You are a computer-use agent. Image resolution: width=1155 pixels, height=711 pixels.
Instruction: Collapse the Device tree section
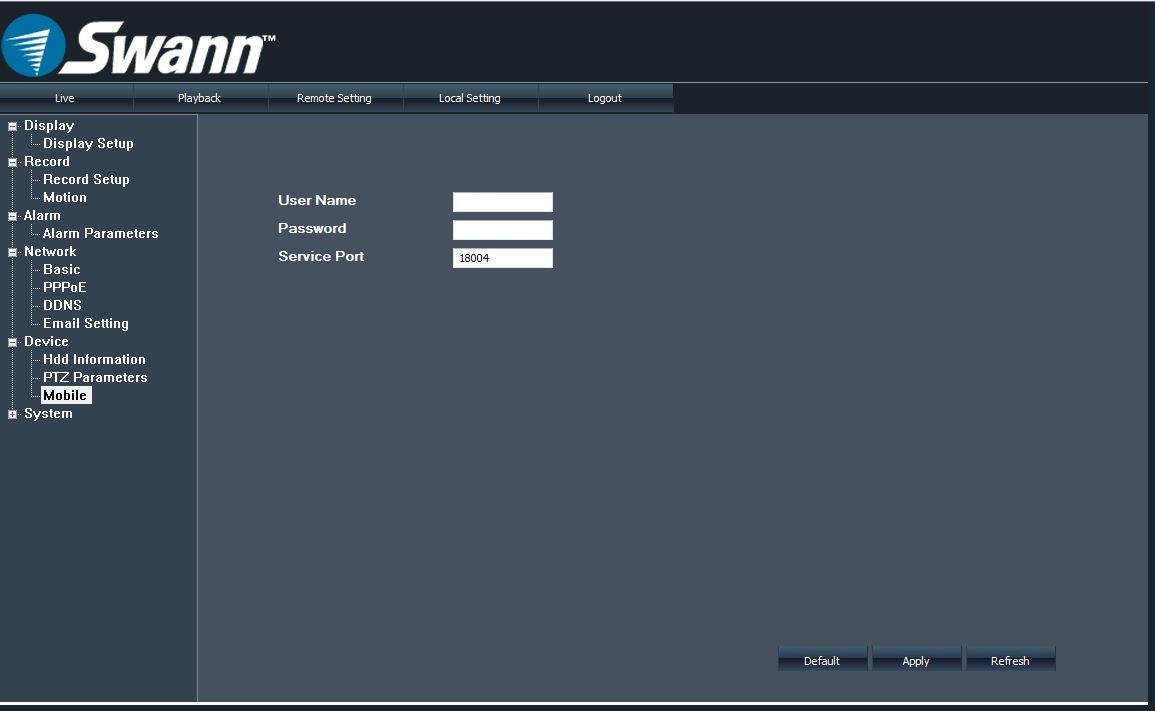(x=13, y=342)
